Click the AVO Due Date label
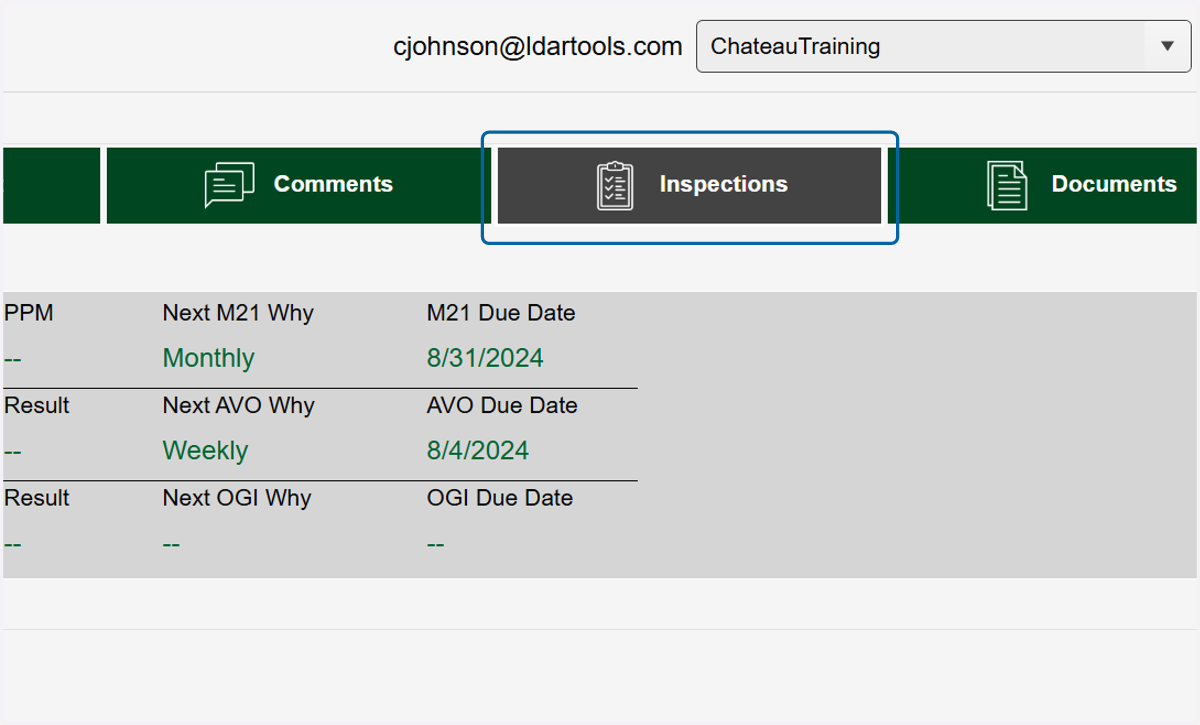 pyautogui.click(x=502, y=406)
